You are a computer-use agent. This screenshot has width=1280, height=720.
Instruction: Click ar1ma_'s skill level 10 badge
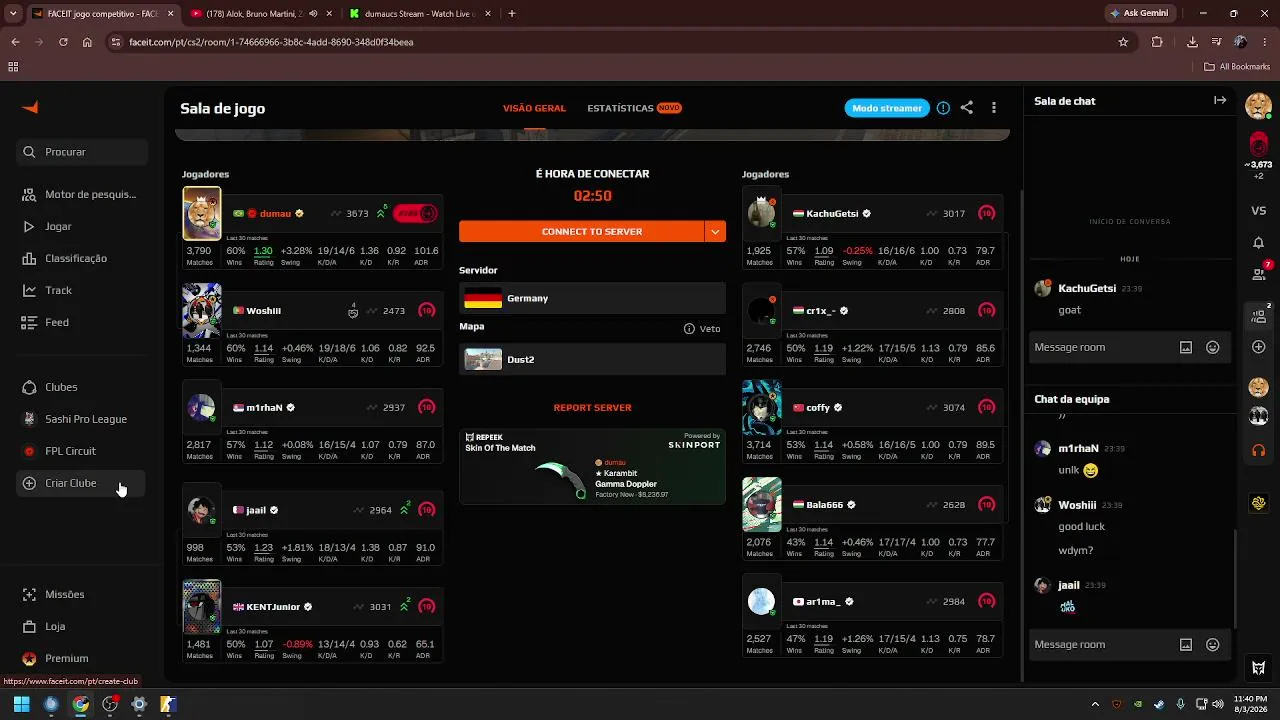tap(987, 602)
